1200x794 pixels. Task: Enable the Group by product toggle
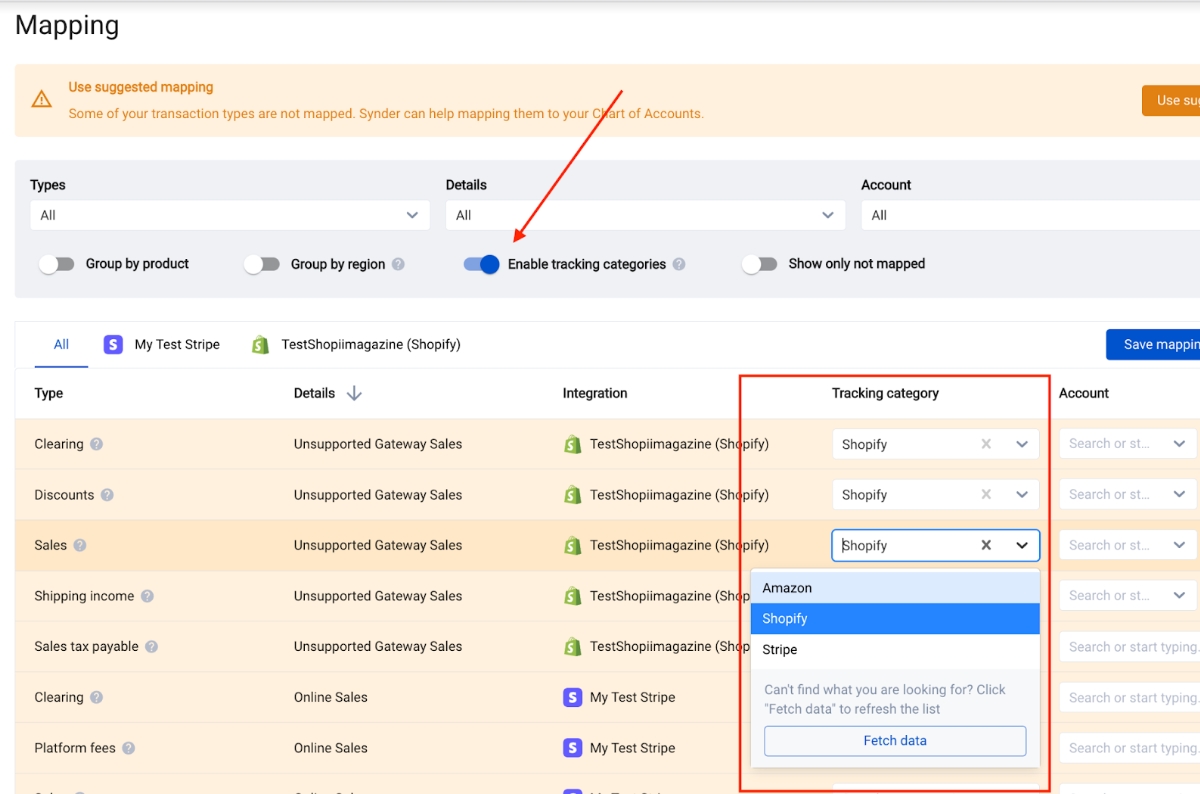coord(57,264)
